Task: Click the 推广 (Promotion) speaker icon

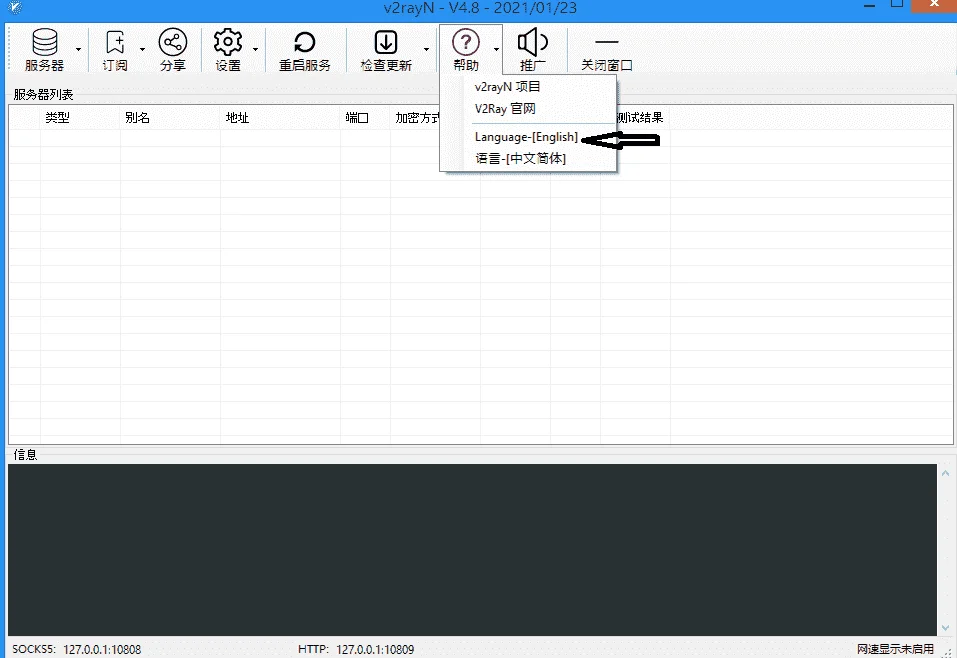Action: [533, 49]
